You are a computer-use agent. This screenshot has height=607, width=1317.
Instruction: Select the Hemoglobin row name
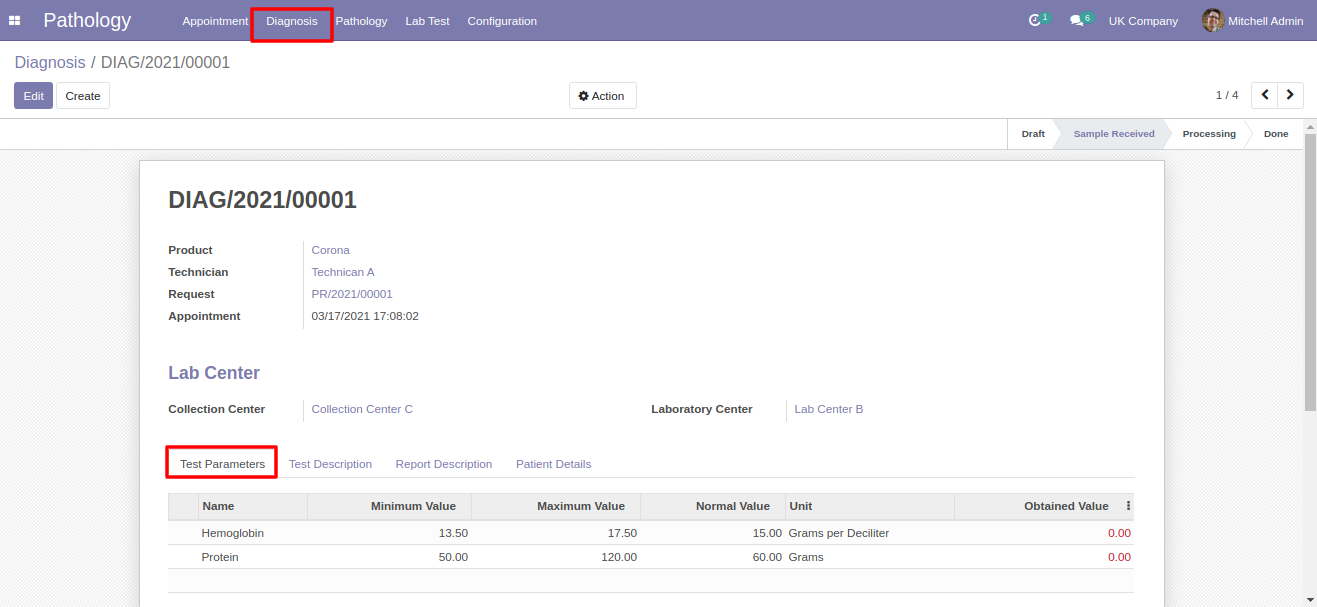[x=233, y=533]
